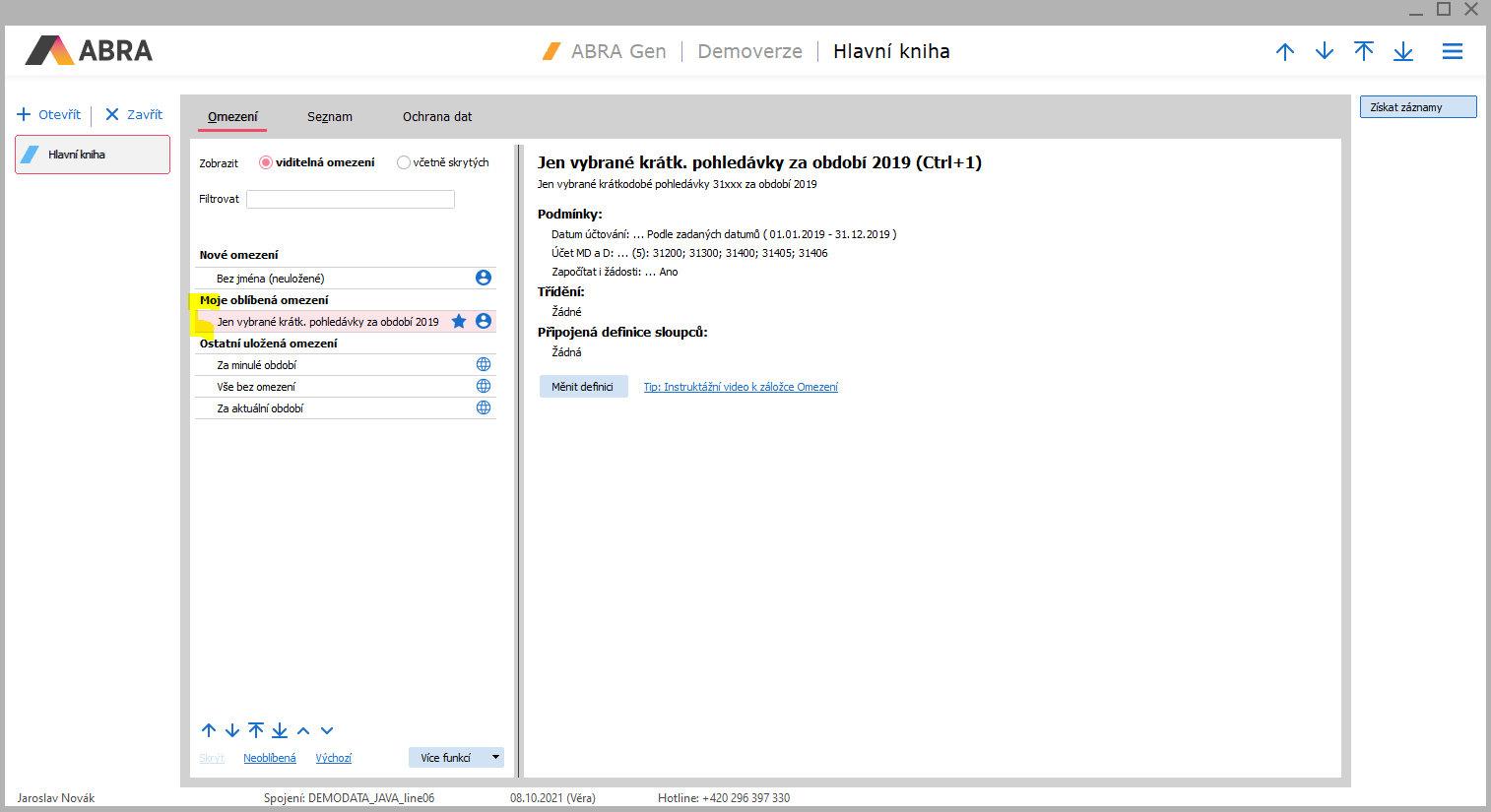Click the globe icon beside Za minulé období
The image size is (1491, 812).
pos(484,364)
